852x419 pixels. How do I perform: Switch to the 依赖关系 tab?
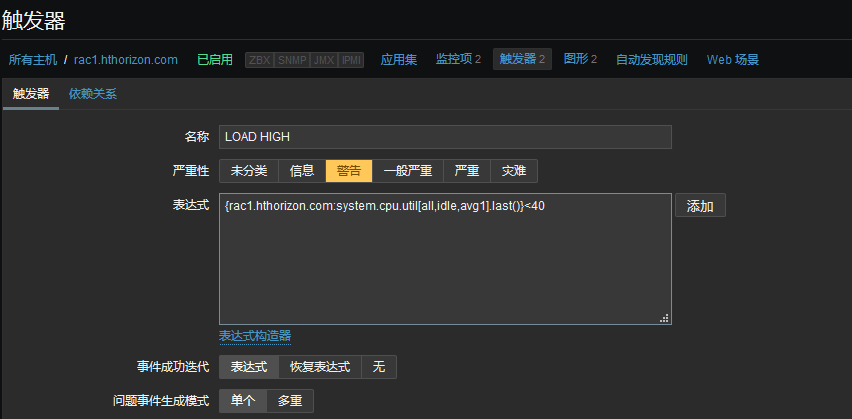pyautogui.click(x=93, y=94)
